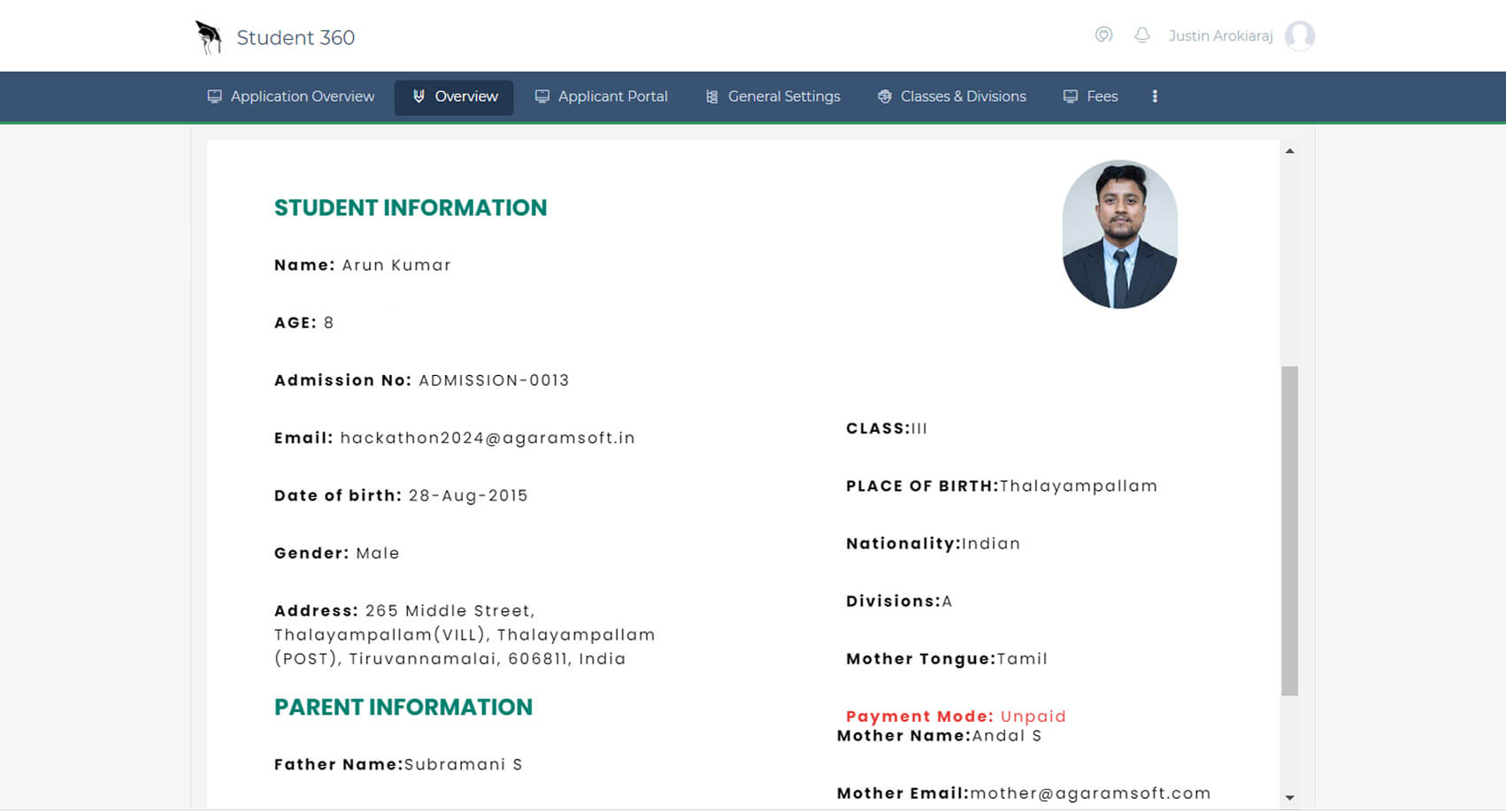Click the support globe icon near the bell
Viewport: 1506px width, 812px height.
tap(1103, 35)
